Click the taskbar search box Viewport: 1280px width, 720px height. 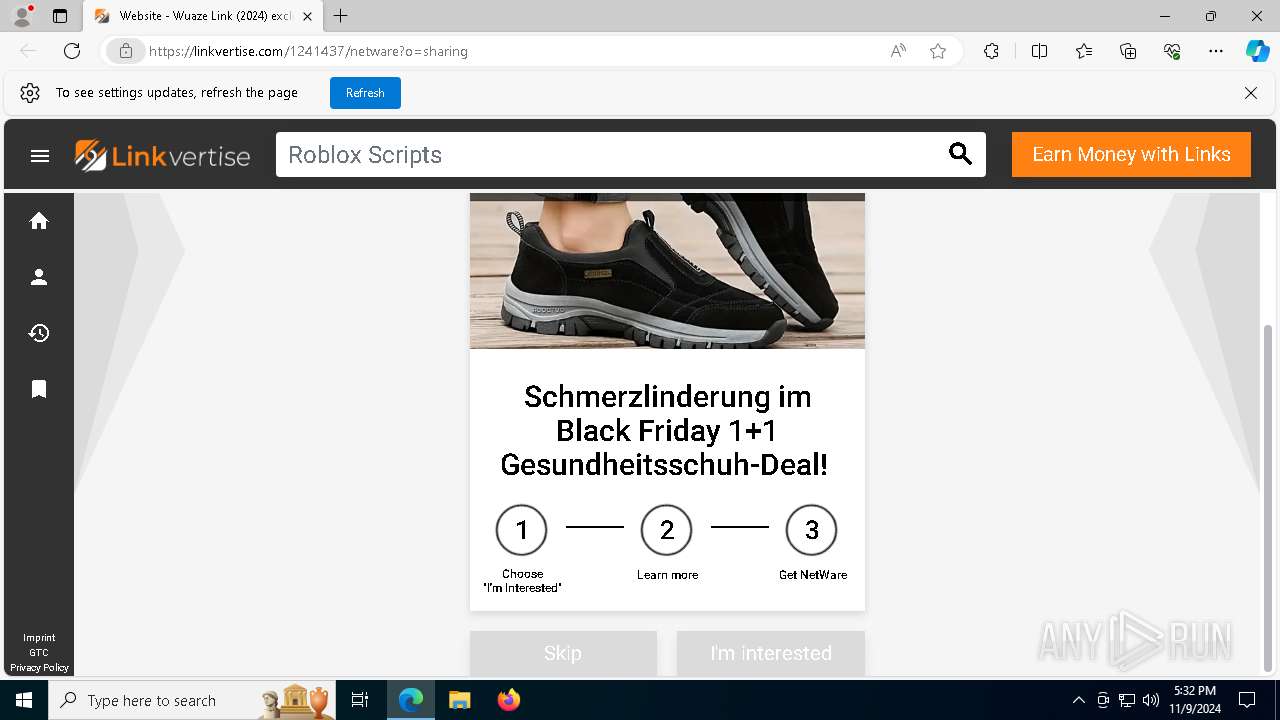click(192, 700)
